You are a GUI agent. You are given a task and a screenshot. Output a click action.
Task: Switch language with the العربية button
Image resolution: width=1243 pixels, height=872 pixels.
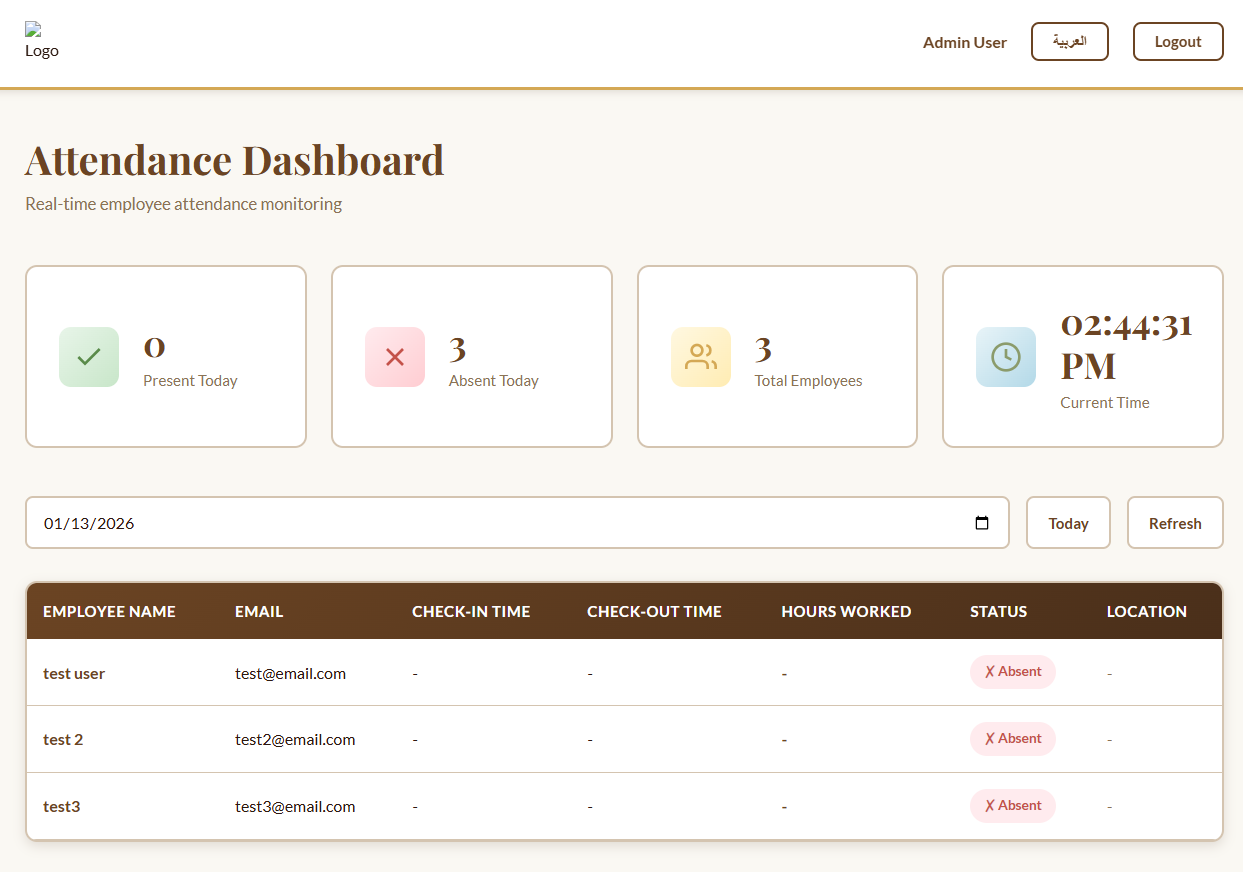1070,42
